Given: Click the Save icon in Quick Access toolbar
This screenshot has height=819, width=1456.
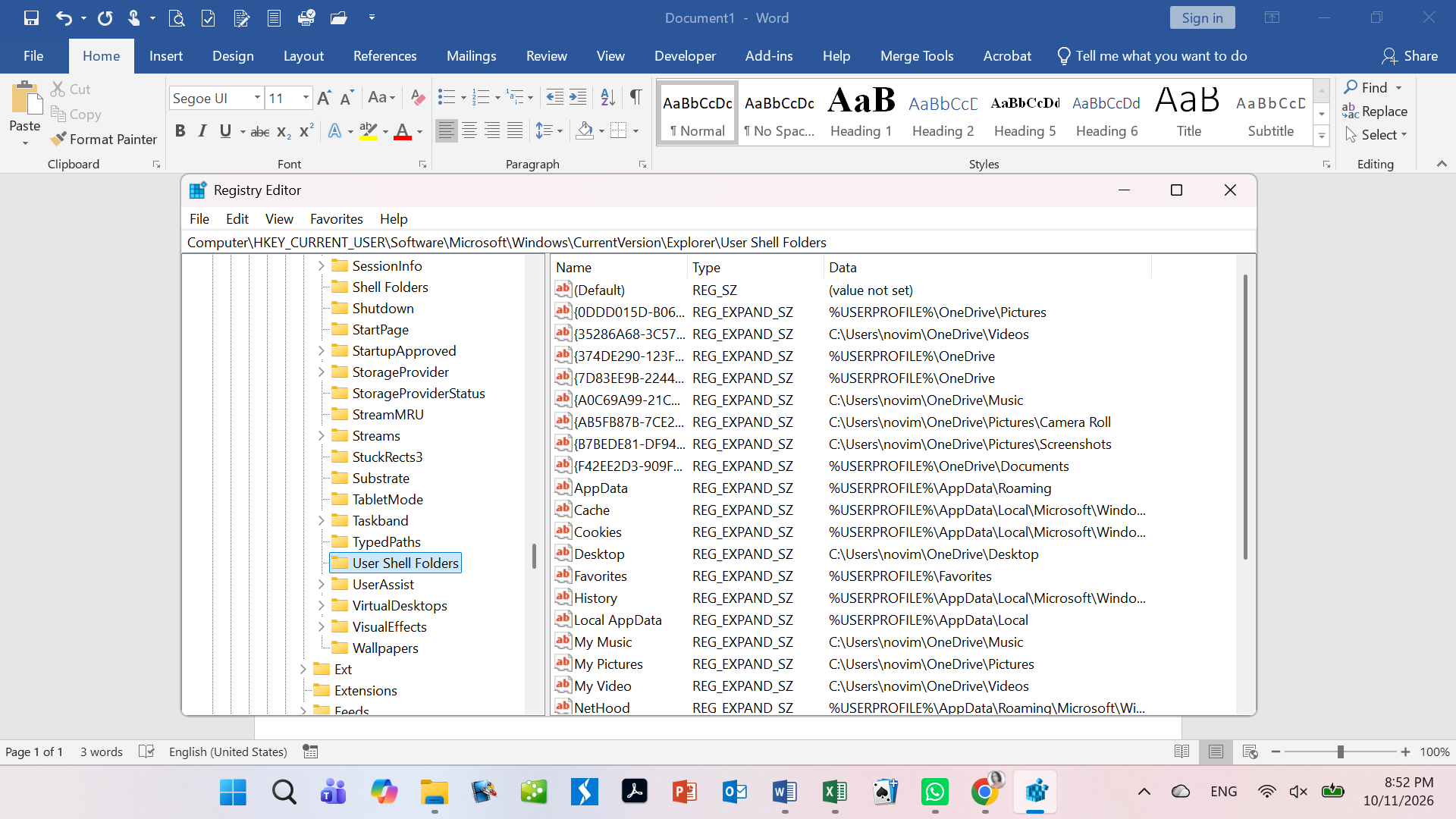Looking at the screenshot, I should [31, 17].
